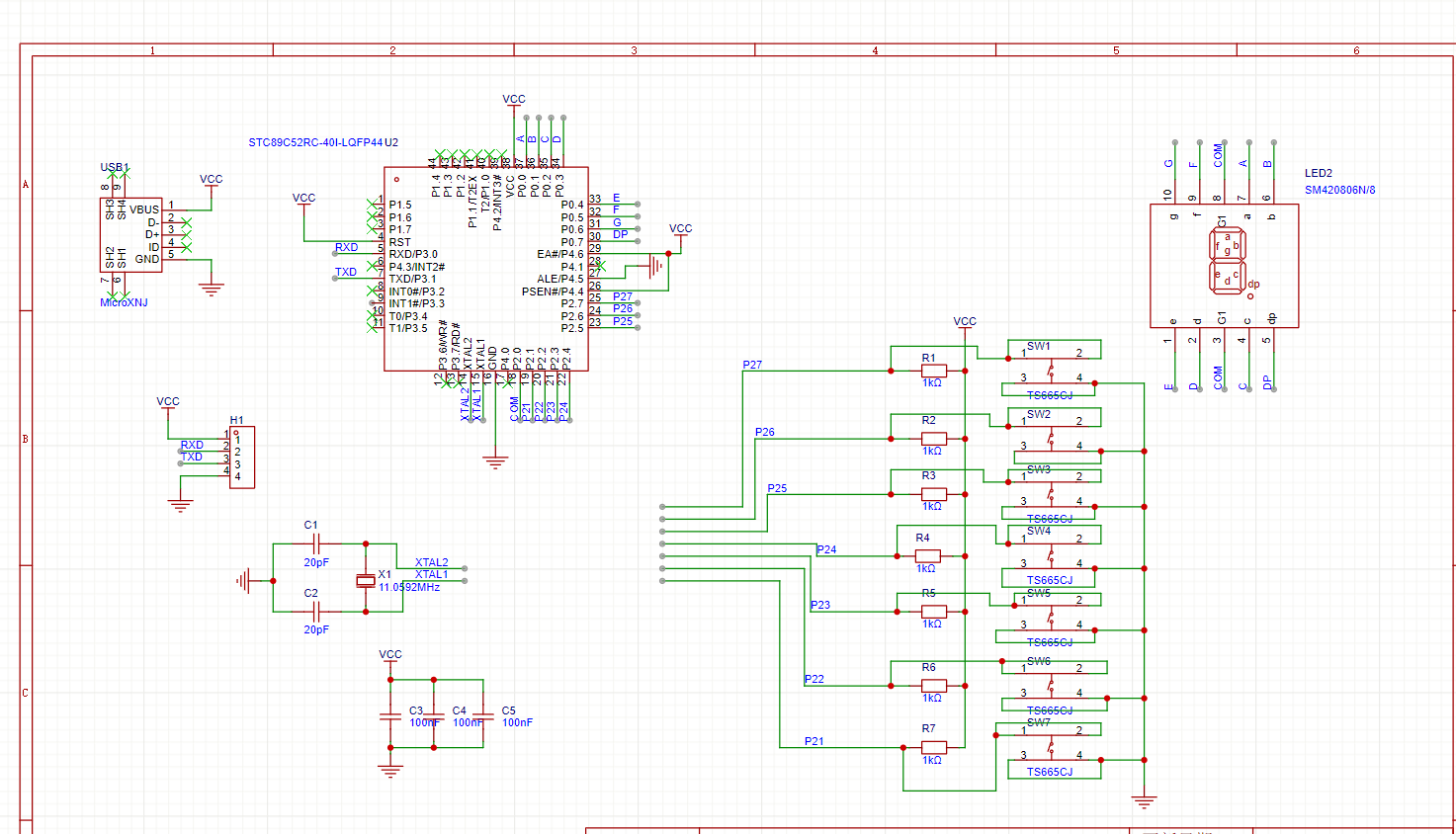
Task: Select the LED2 designator label
Action: (1319, 173)
